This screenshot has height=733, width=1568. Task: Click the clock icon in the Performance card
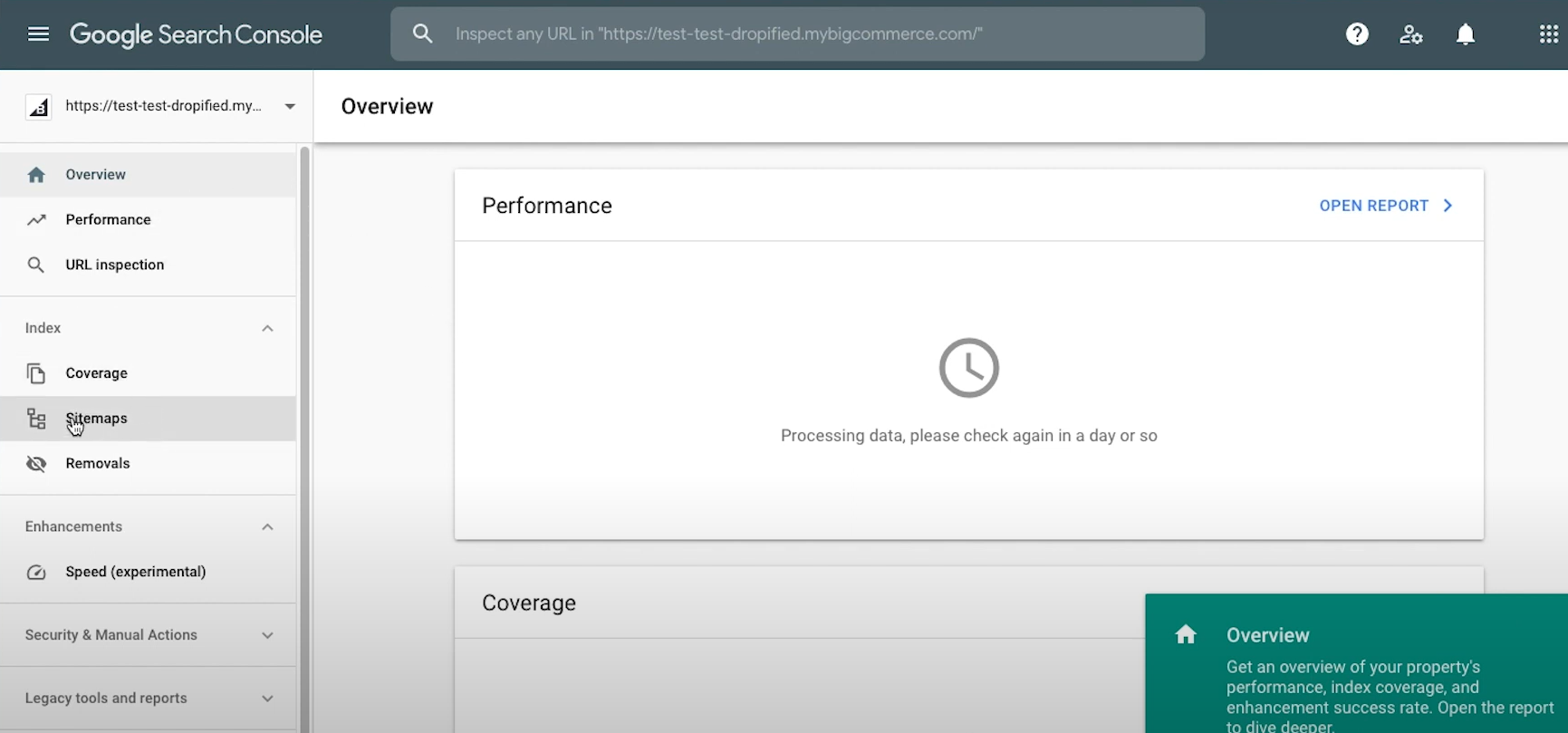pyautogui.click(x=968, y=368)
